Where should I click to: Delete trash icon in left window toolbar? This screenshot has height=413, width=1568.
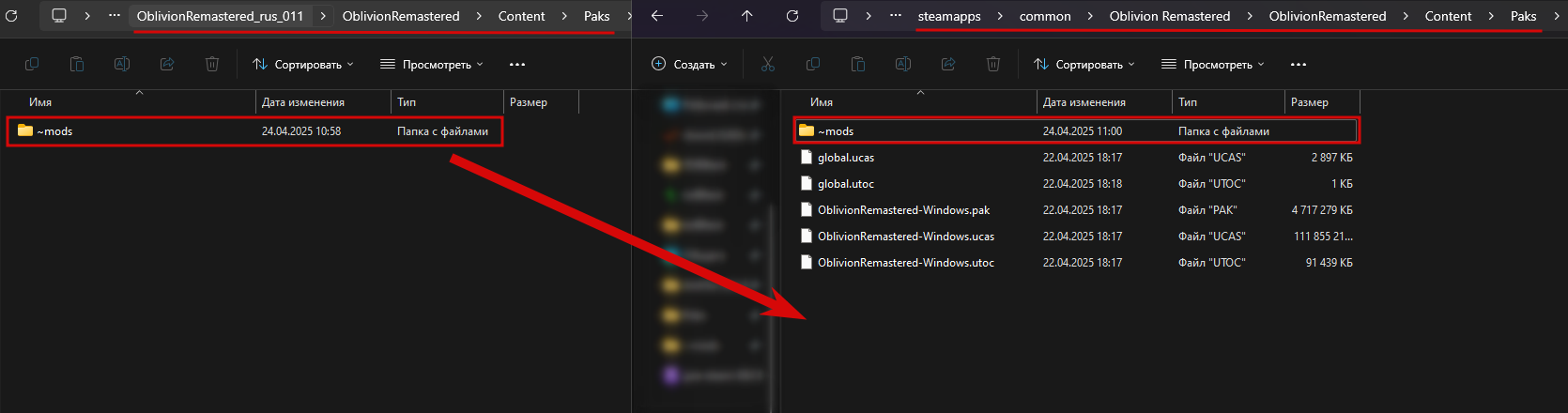click(212, 64)
